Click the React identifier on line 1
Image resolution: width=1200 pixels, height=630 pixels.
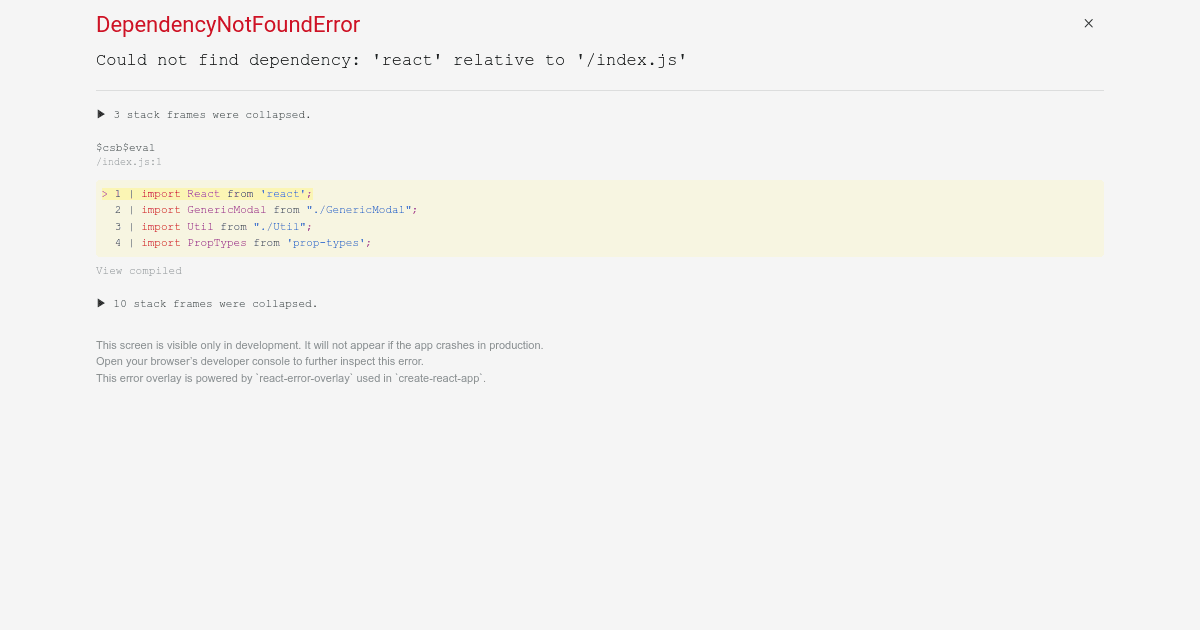click(x=203, y=194)
